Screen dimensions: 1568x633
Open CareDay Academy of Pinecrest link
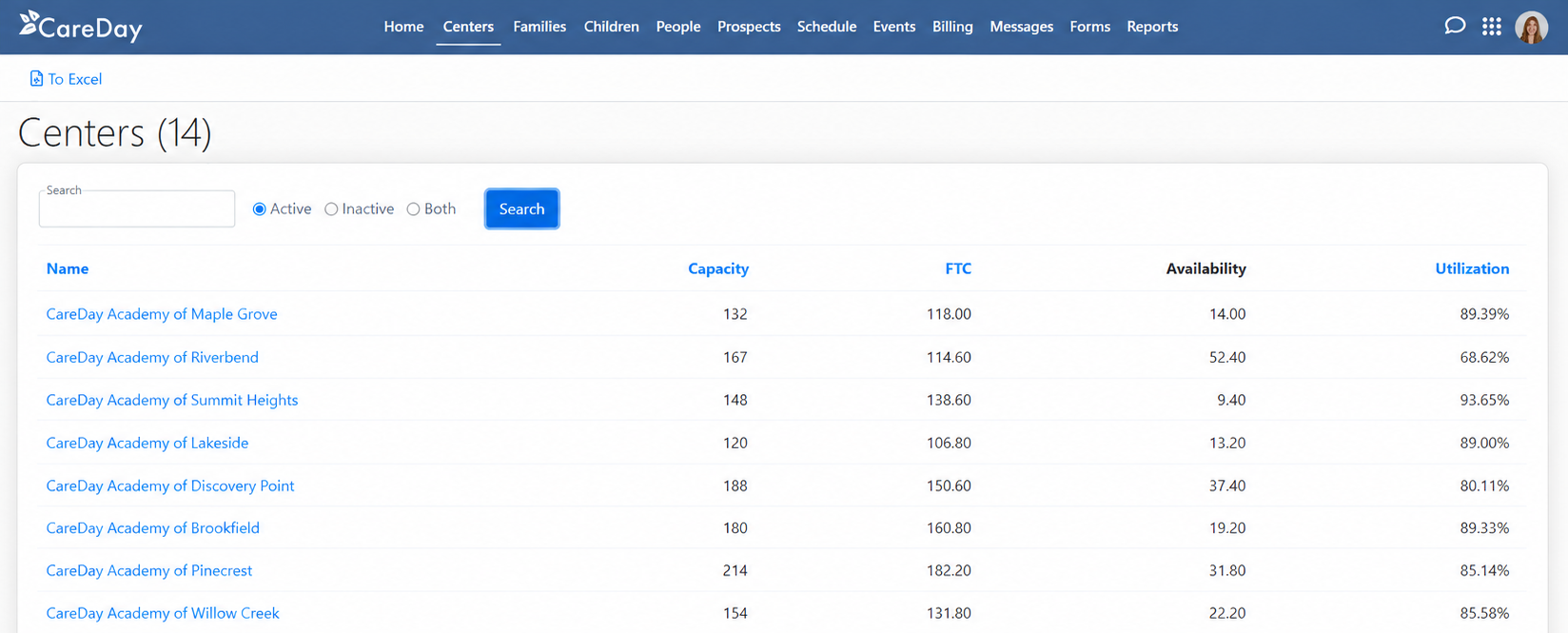149,571
